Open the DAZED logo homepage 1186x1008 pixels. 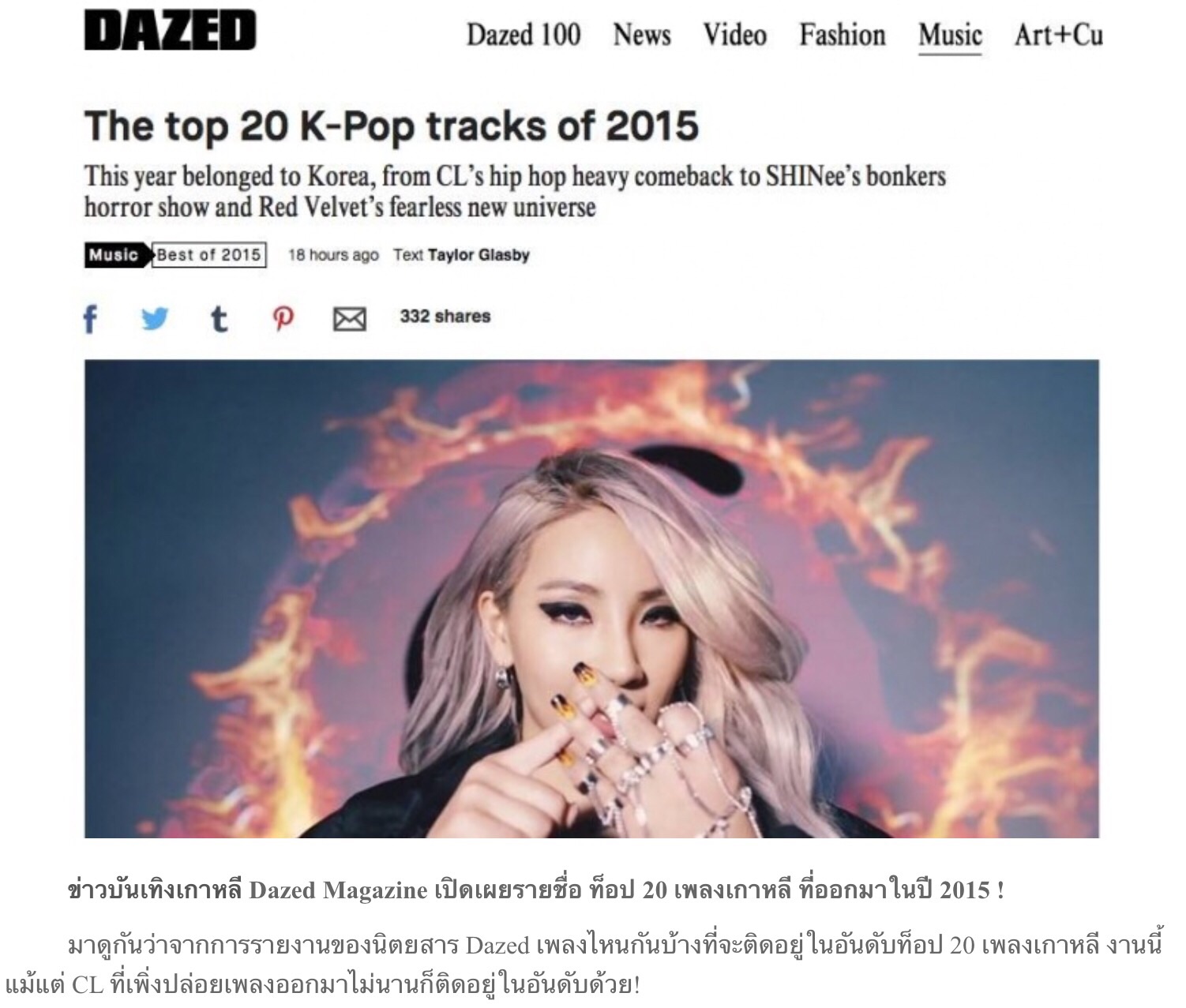[170, 32]
